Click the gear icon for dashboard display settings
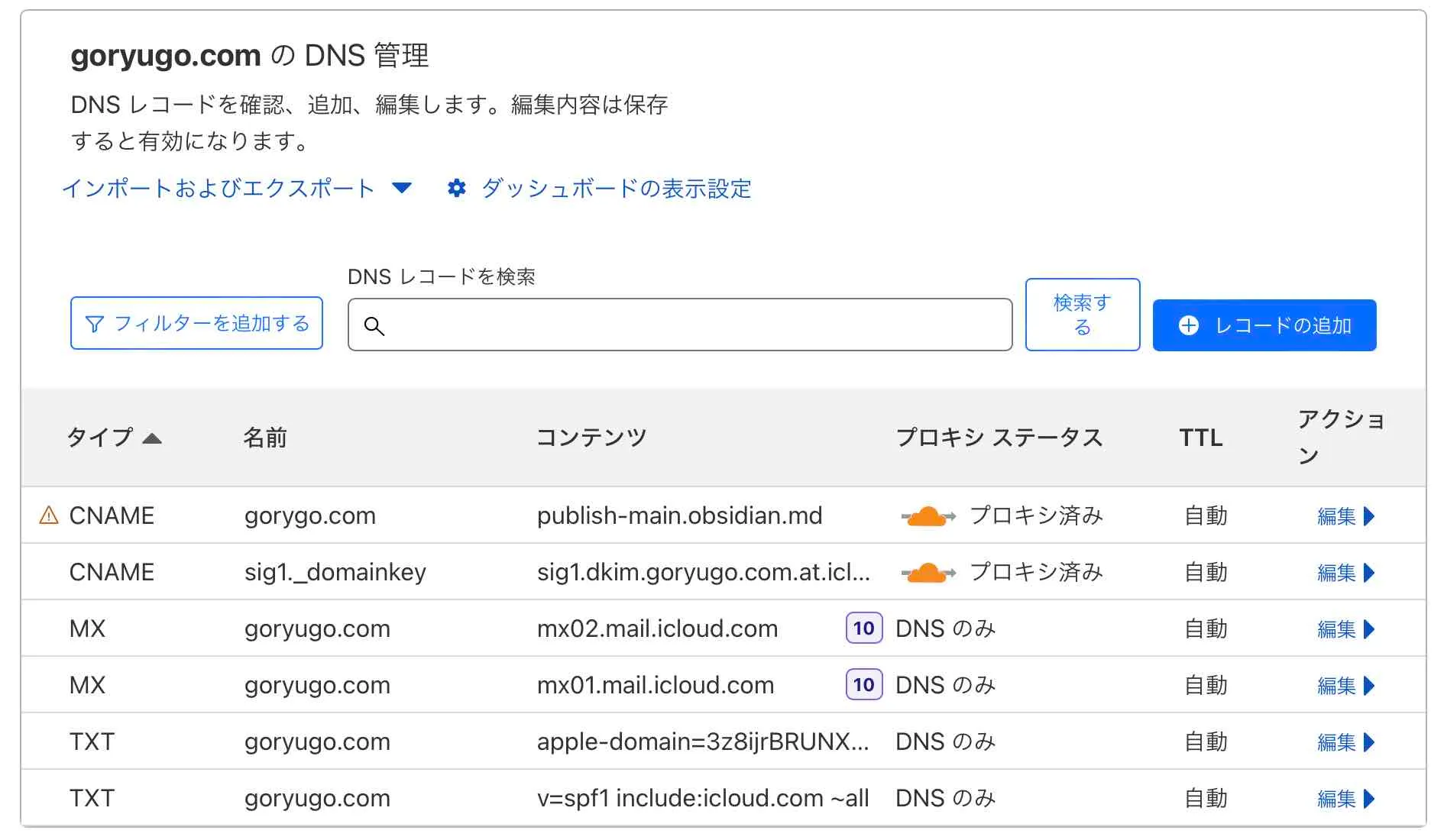The image size is (1444, 840). (x=457, y=189)
